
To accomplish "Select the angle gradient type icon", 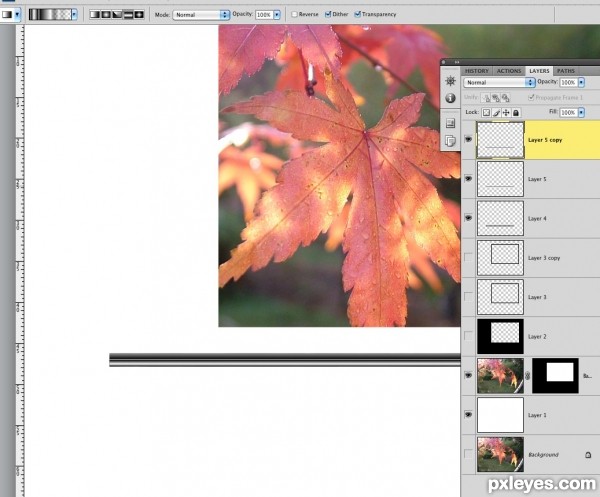I will tap(117, 15).
